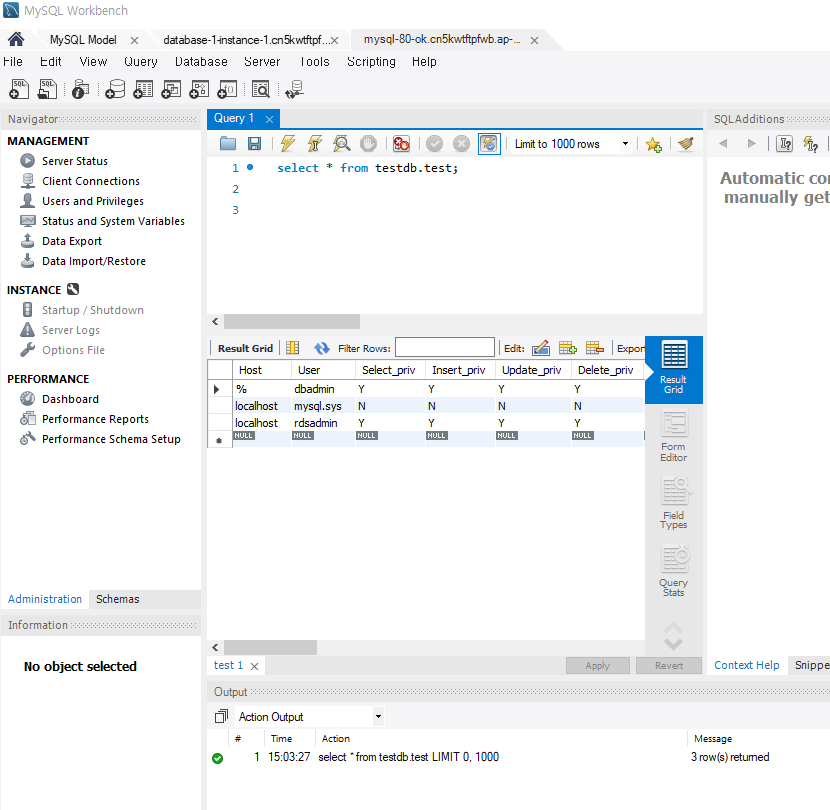Save the script to file

(255, 143)
